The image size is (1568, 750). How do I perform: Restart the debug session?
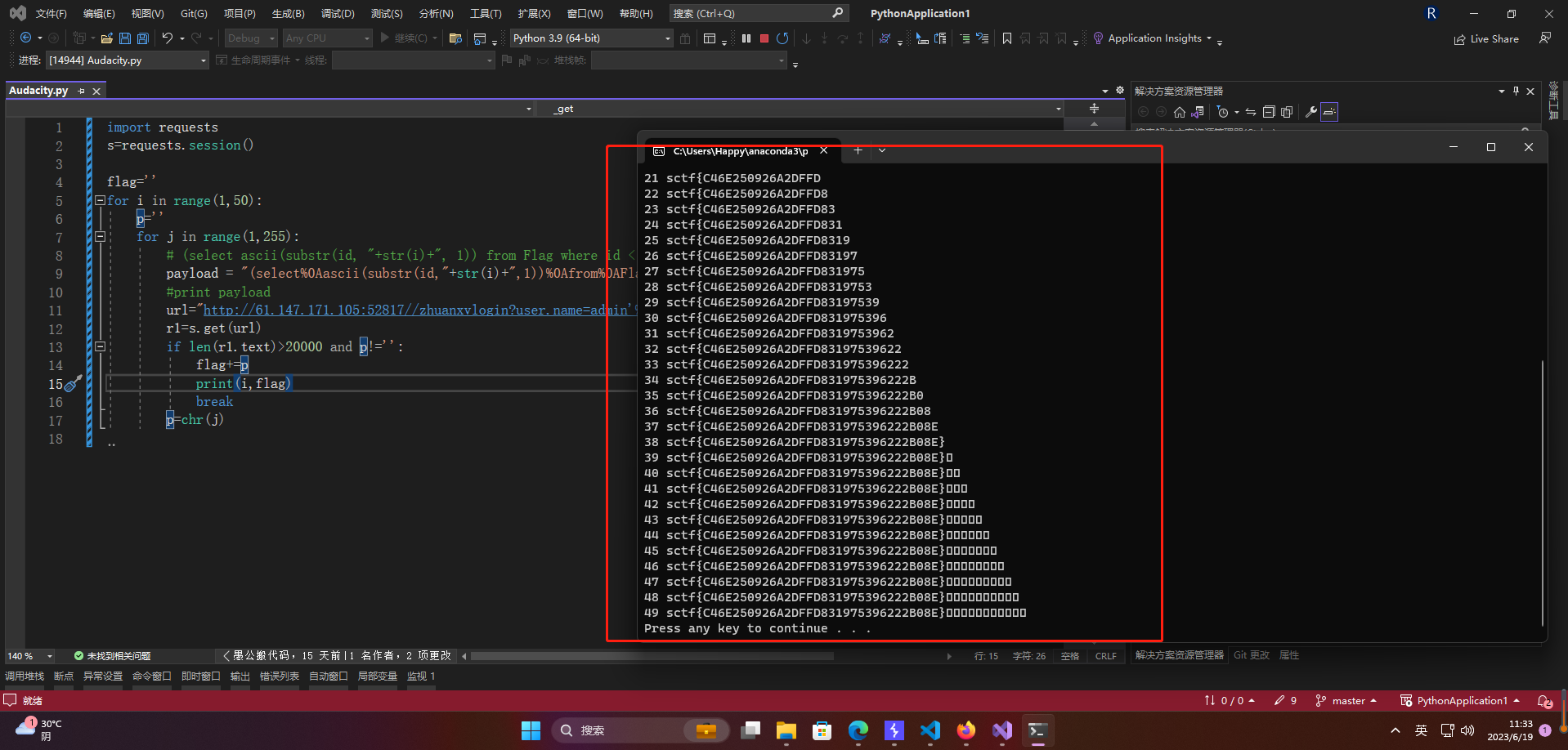click(x=782, y=38)
